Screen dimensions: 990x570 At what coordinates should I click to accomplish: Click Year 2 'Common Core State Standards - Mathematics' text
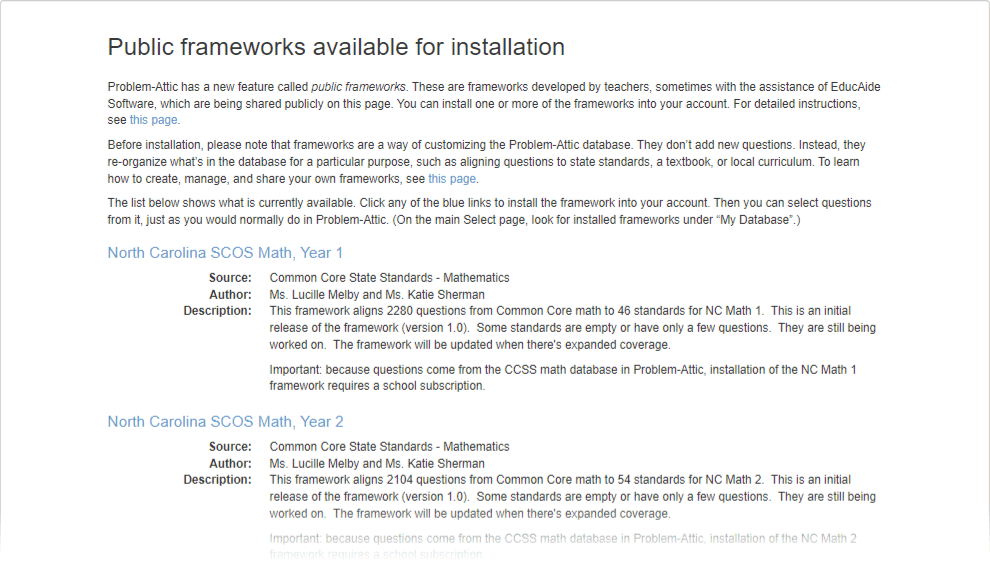pos(389,447)
